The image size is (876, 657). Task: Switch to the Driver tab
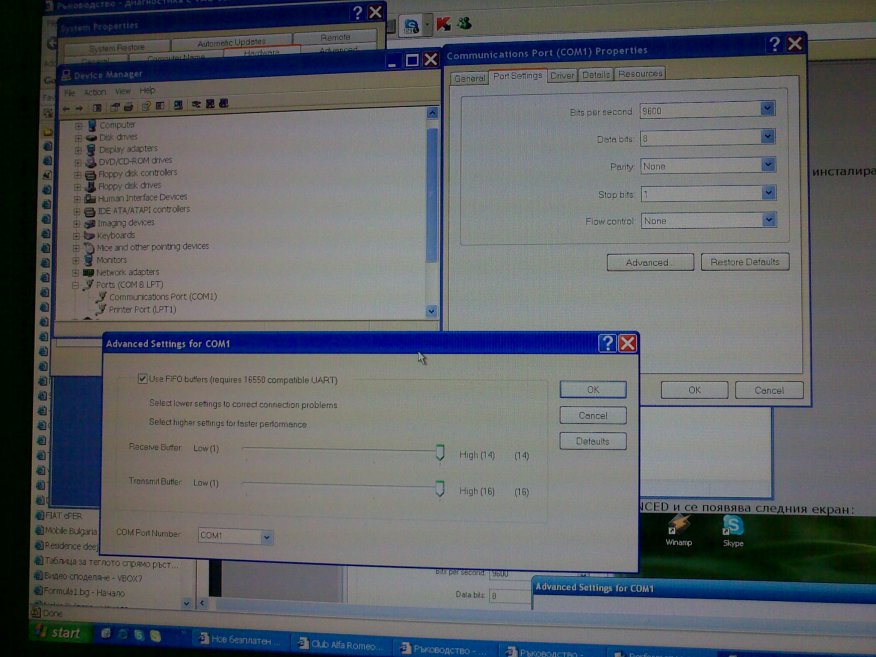(562, 75)
